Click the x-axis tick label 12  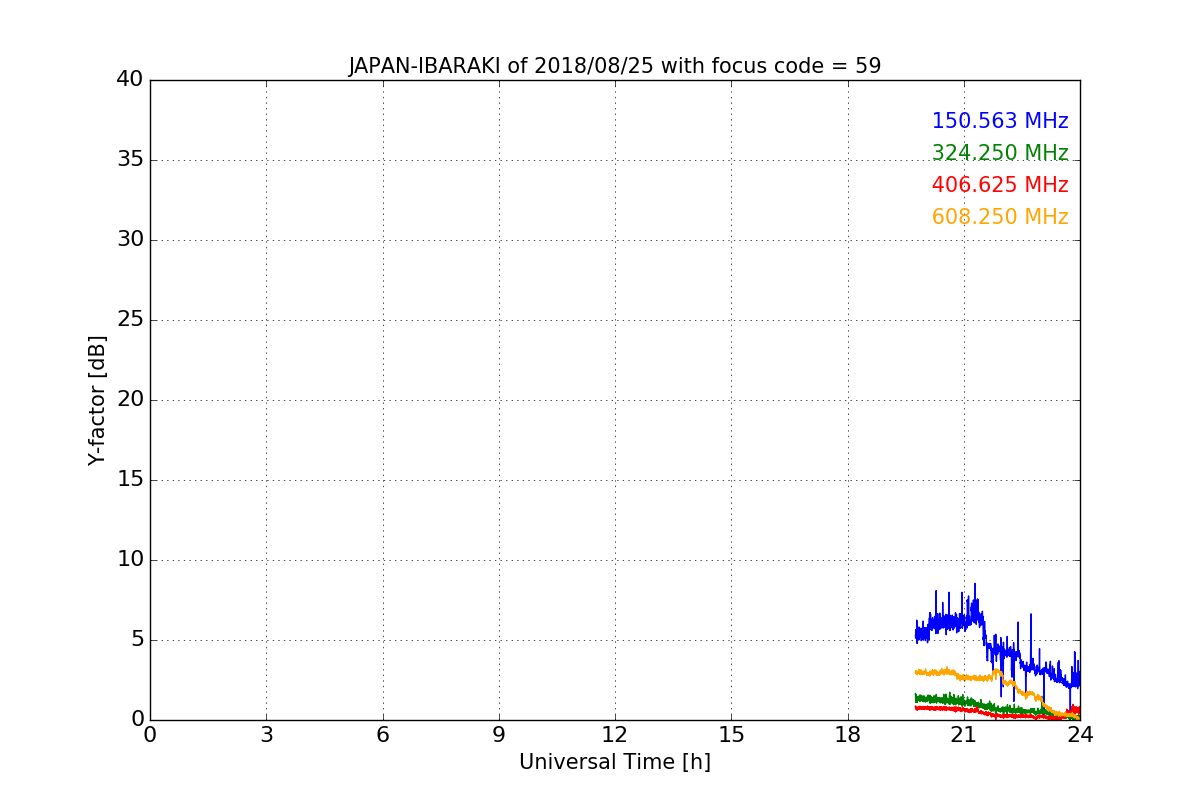click(615, 736)
